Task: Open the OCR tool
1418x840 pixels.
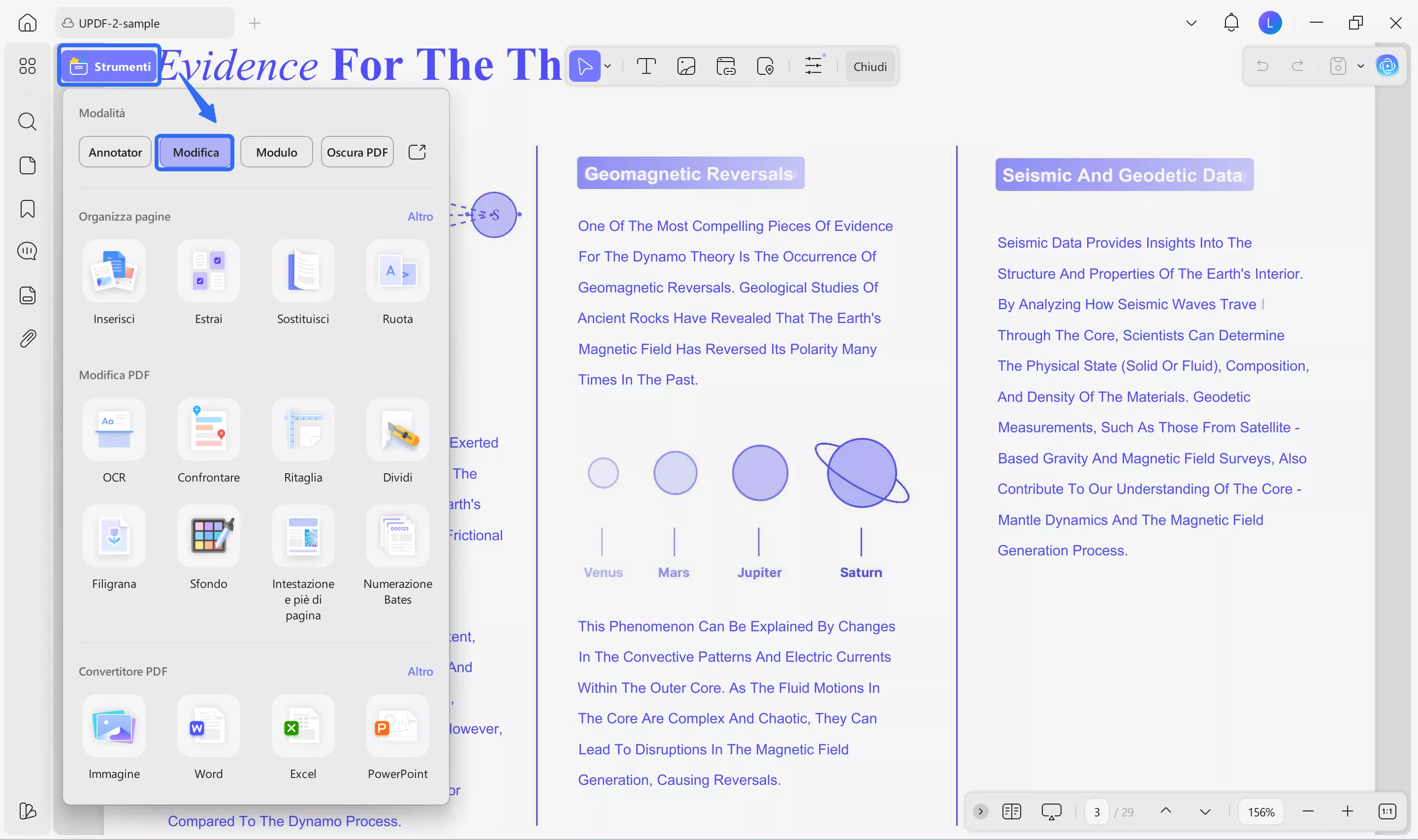Action: (114, 430)
